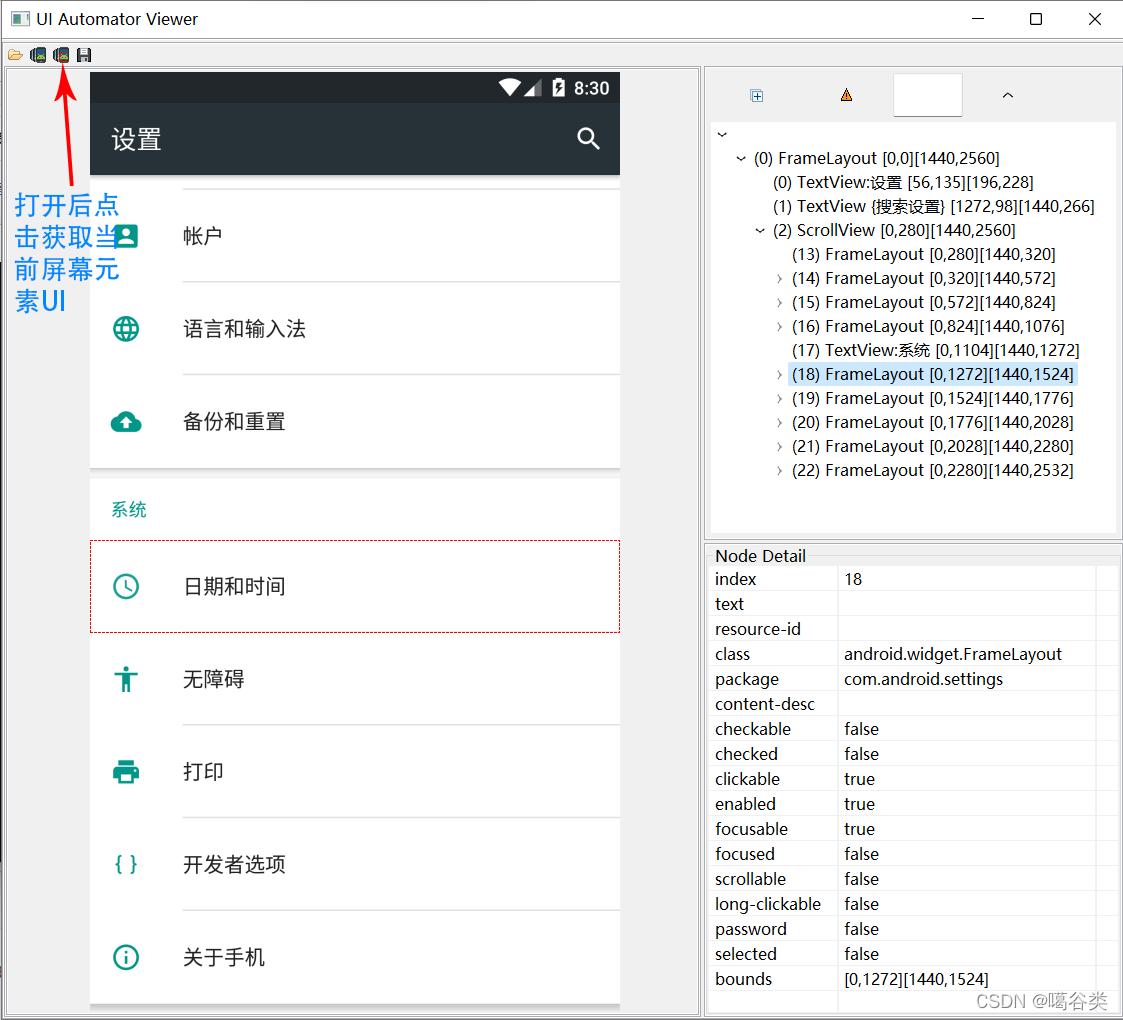
Task: Tap the clock icon for 日期和时间
Action: coord(126,587)
